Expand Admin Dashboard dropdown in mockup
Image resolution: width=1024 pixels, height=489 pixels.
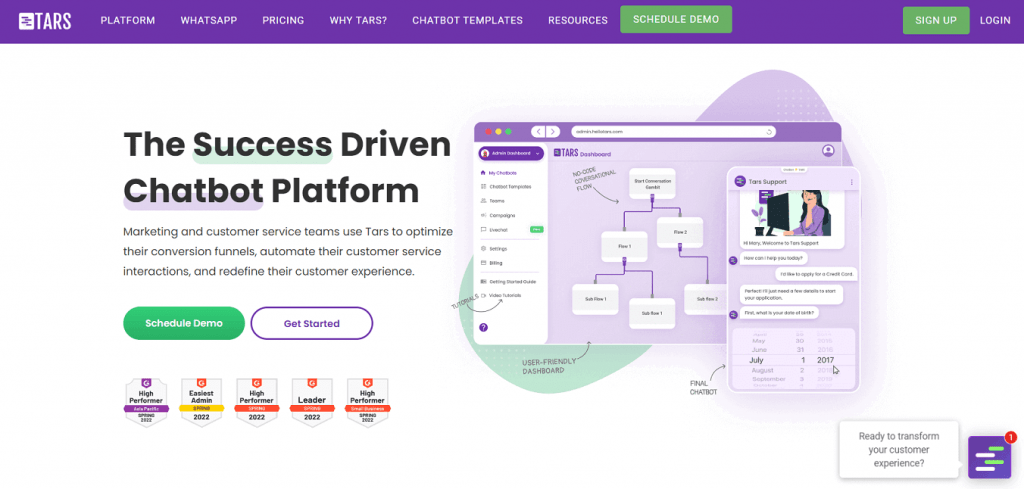(x=511, y=153)
